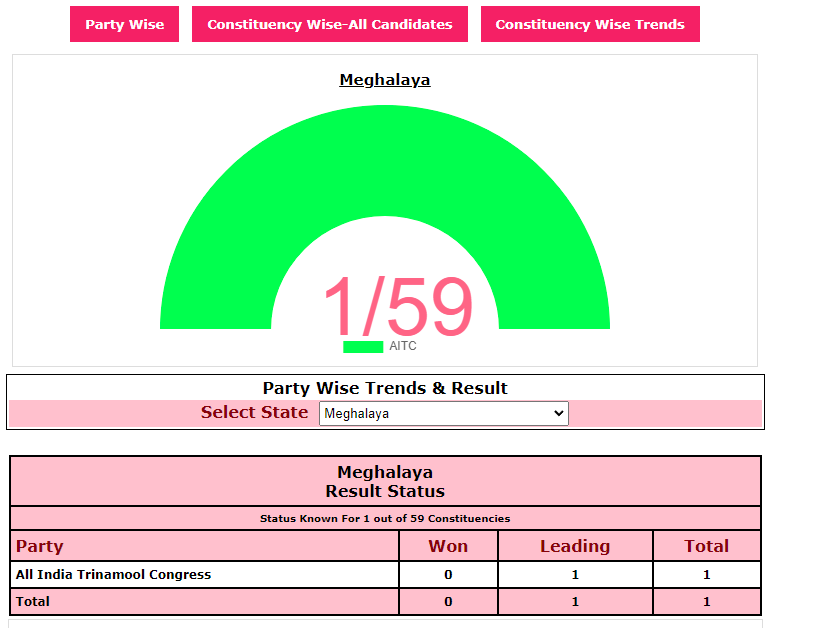This screenshot has width=818, height=628.
Task: Click the Party Wise Trends & Result heading
Action: click(x=385, y=388)
